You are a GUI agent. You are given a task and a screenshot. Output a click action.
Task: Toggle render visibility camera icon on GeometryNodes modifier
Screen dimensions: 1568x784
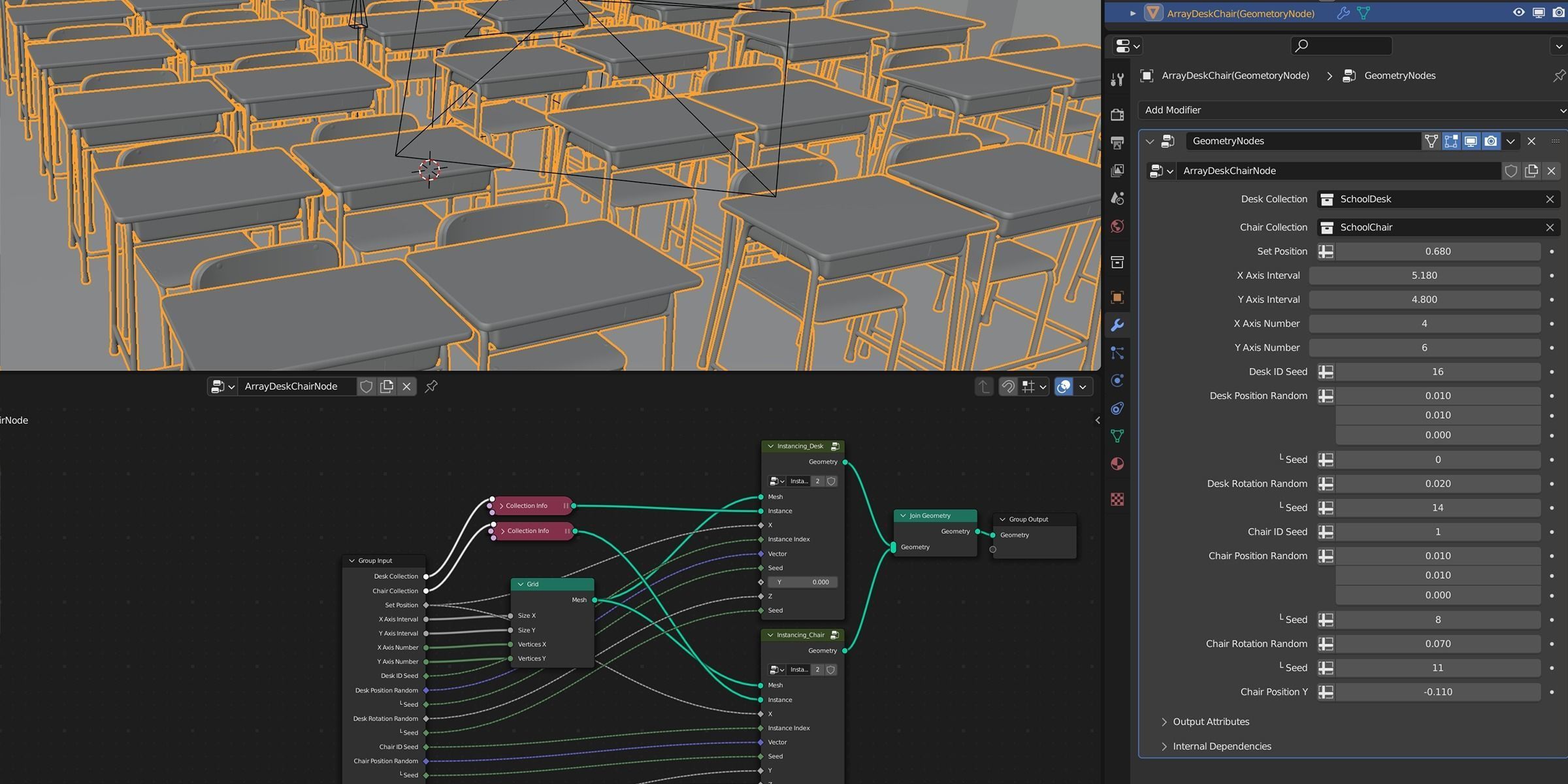(1490, 141)
